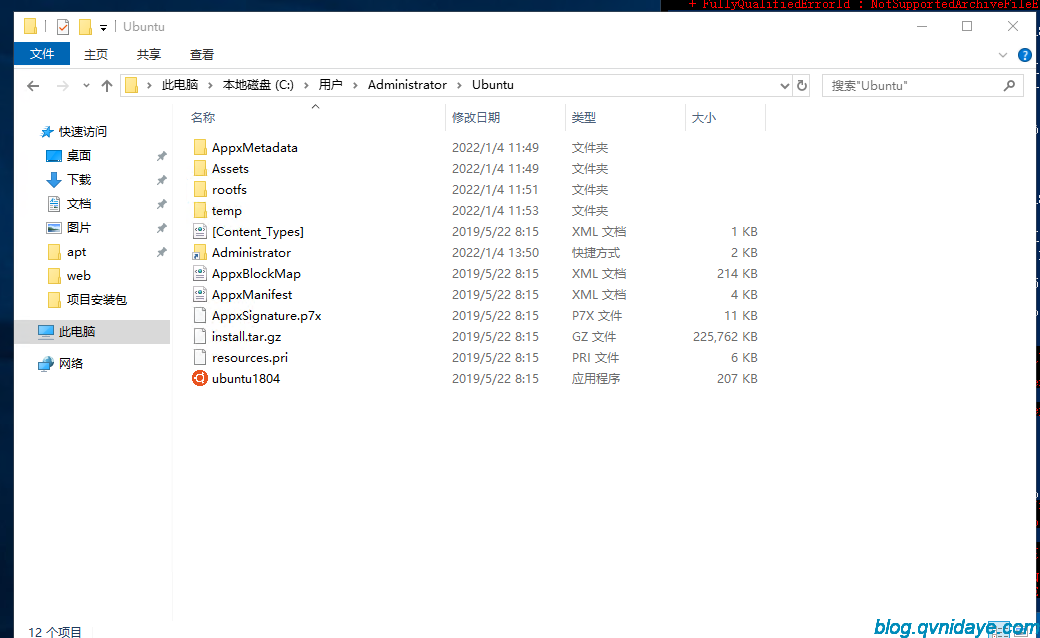The width and height of the screenshot is (1040, 638).
Task: Select the AppxMetadata folder icon
Action: (200, 147)
